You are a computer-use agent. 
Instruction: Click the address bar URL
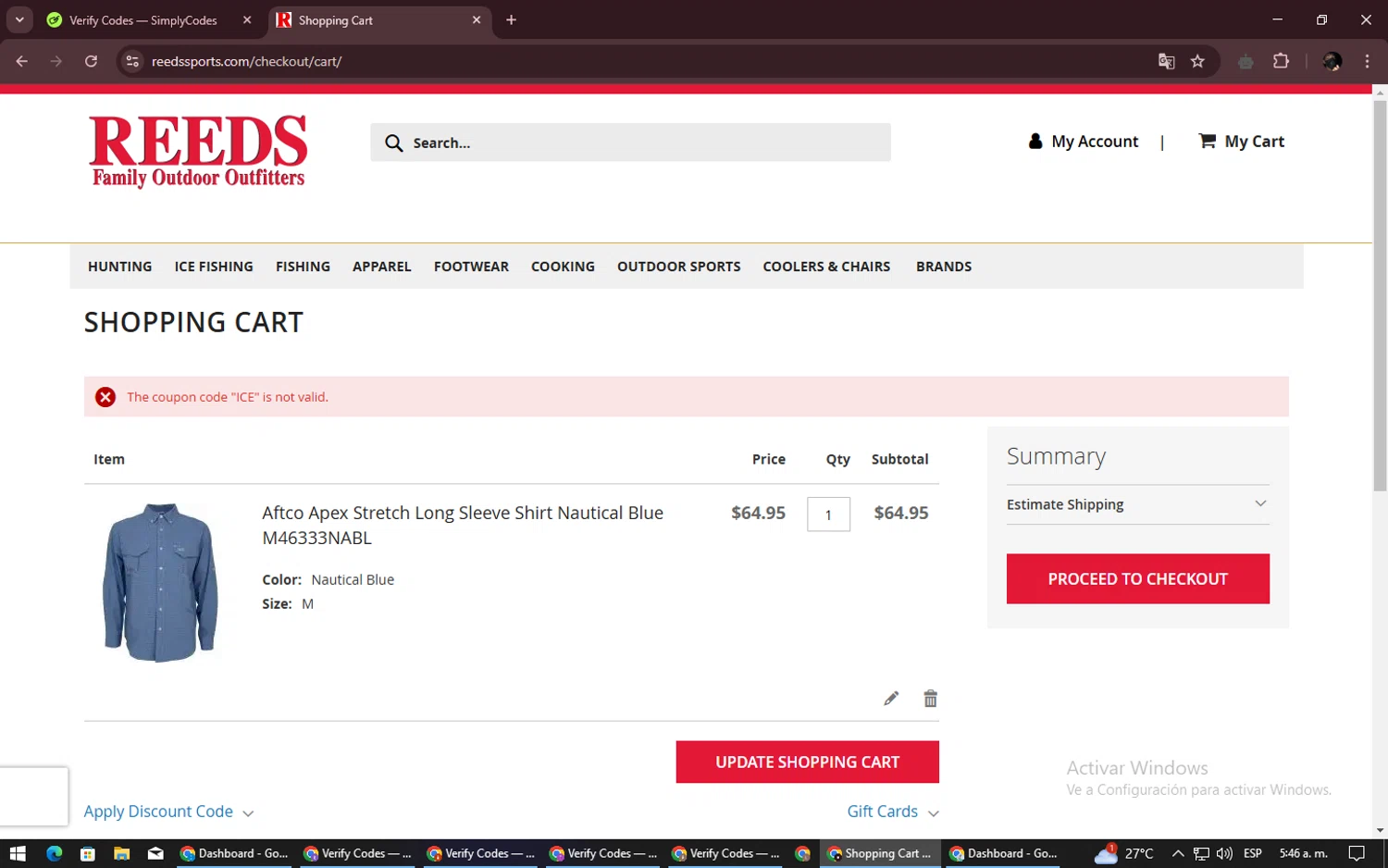(246, 61)
